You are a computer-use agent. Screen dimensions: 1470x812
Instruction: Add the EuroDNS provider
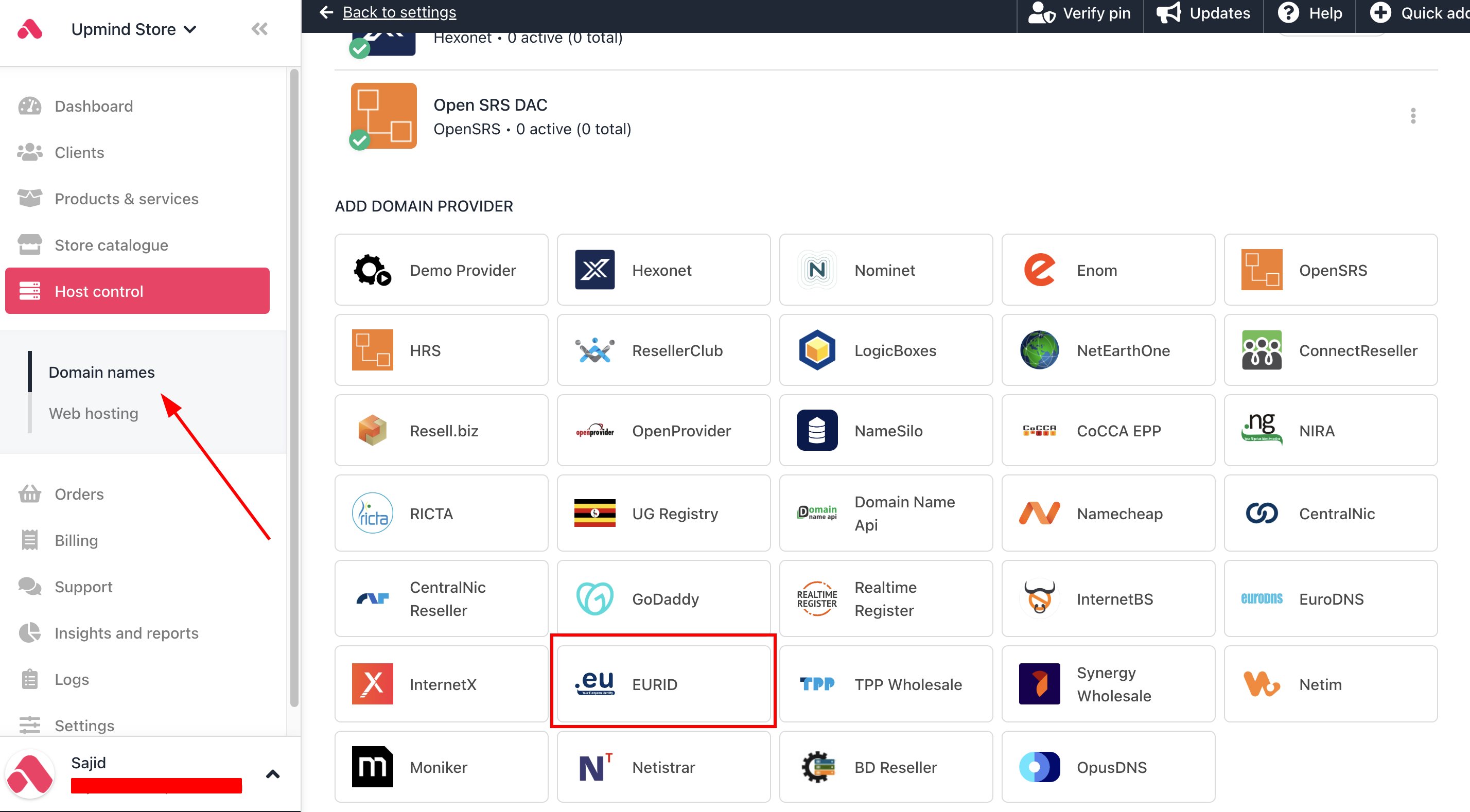click(x=1331, y=598)
